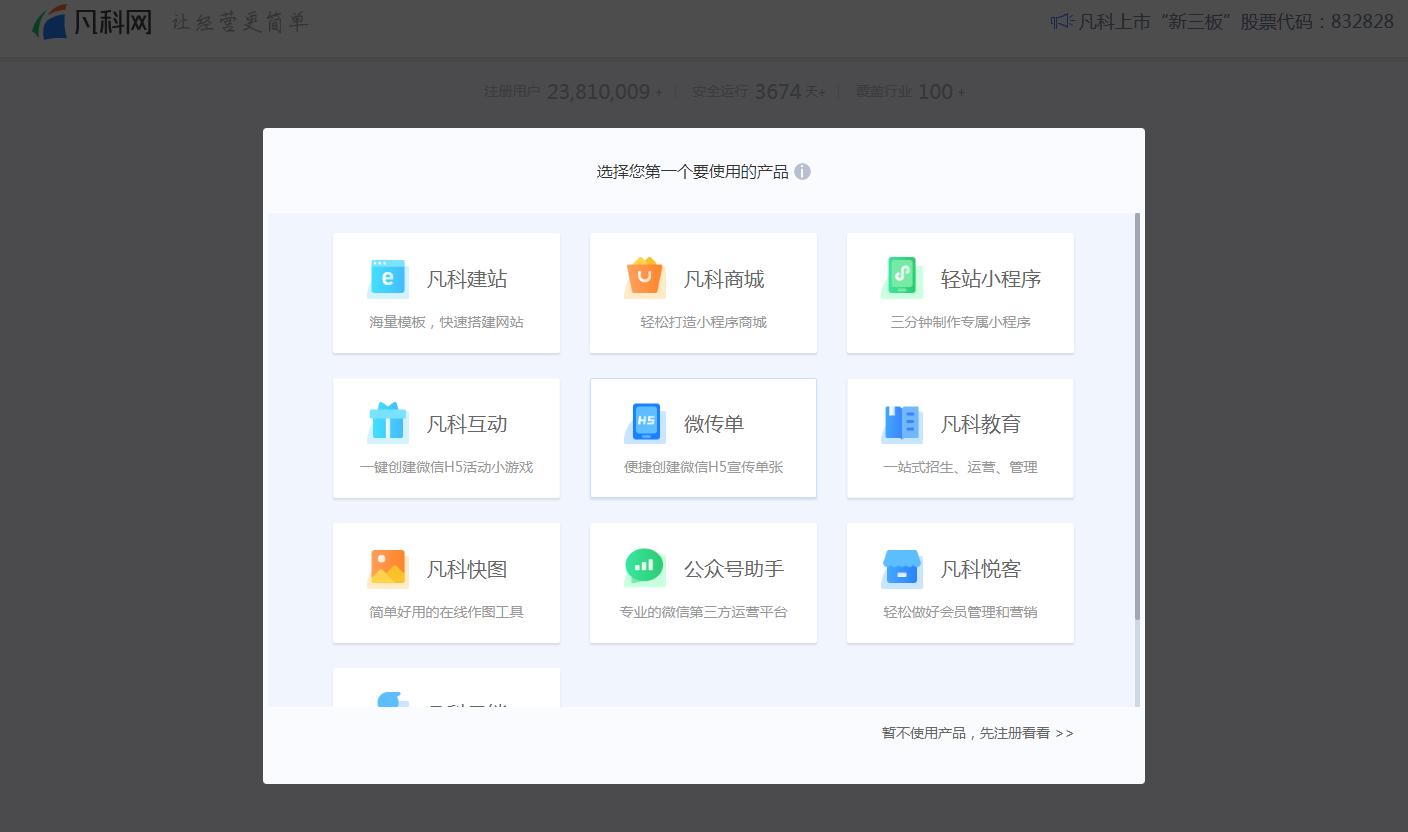Select the 轻站小程序 product title
This screenshot has width=1408, height=832.
991,279
